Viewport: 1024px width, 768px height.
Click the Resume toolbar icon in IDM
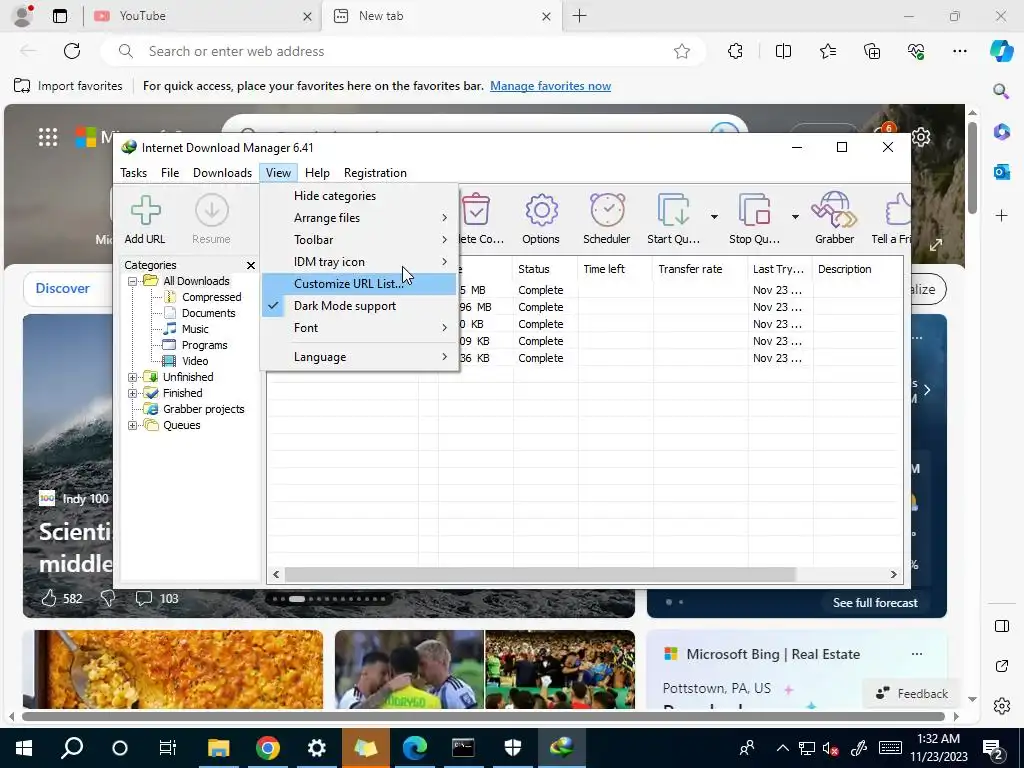pyautogui.click(x=211, y=219)
